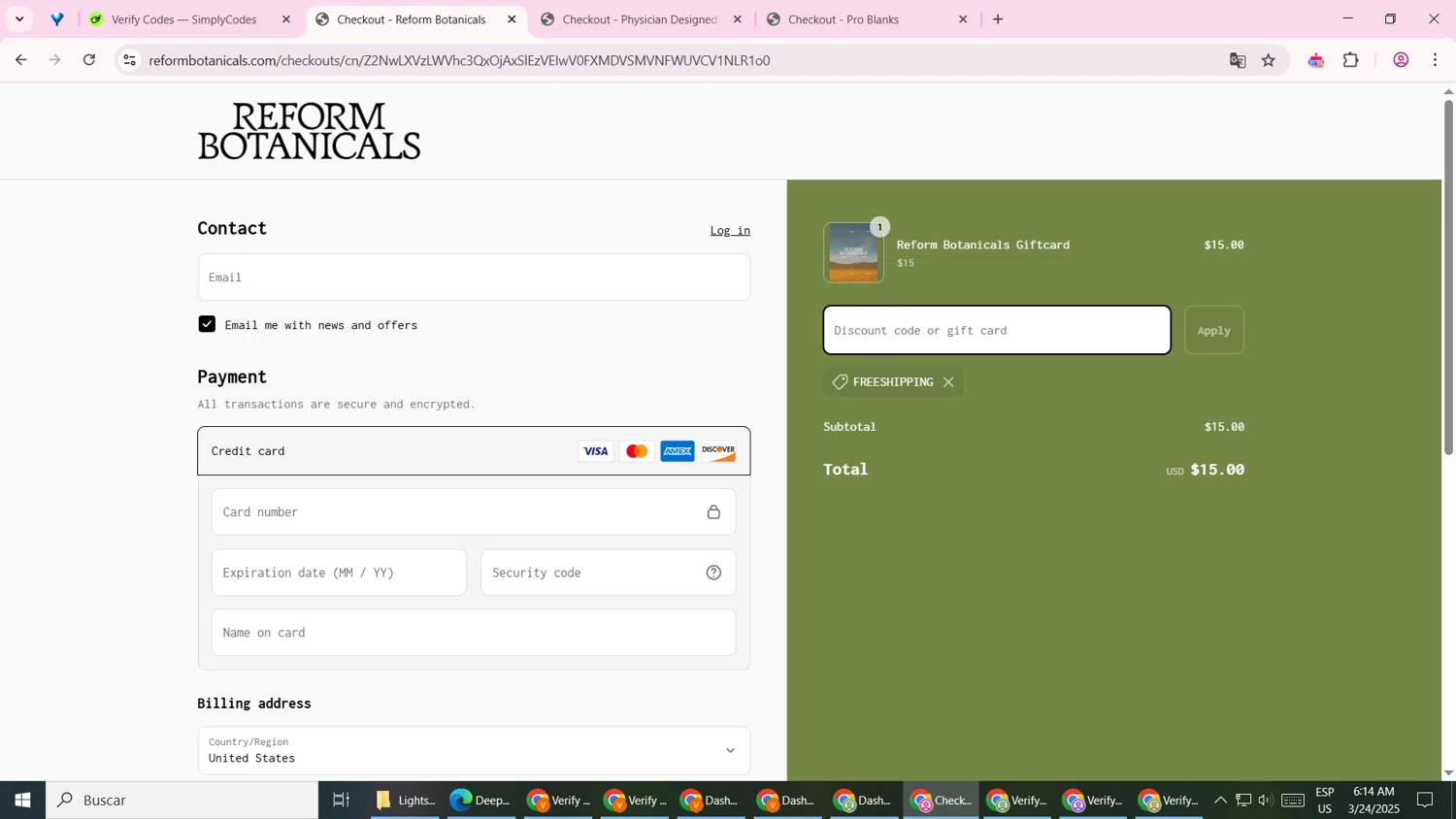Show hidden system tray icons
Viewport: 1456px width, 819px height.
tap(1220, 801)
